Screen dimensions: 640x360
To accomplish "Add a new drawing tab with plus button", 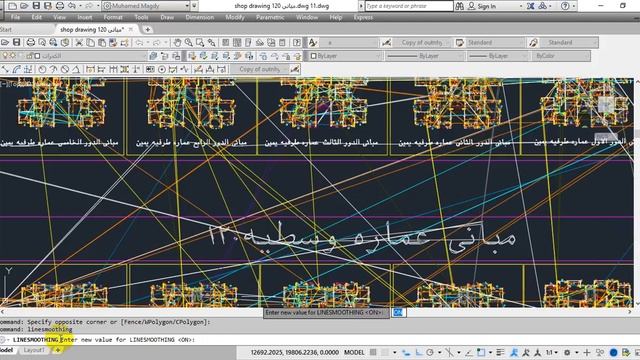I will coord(147,29).
